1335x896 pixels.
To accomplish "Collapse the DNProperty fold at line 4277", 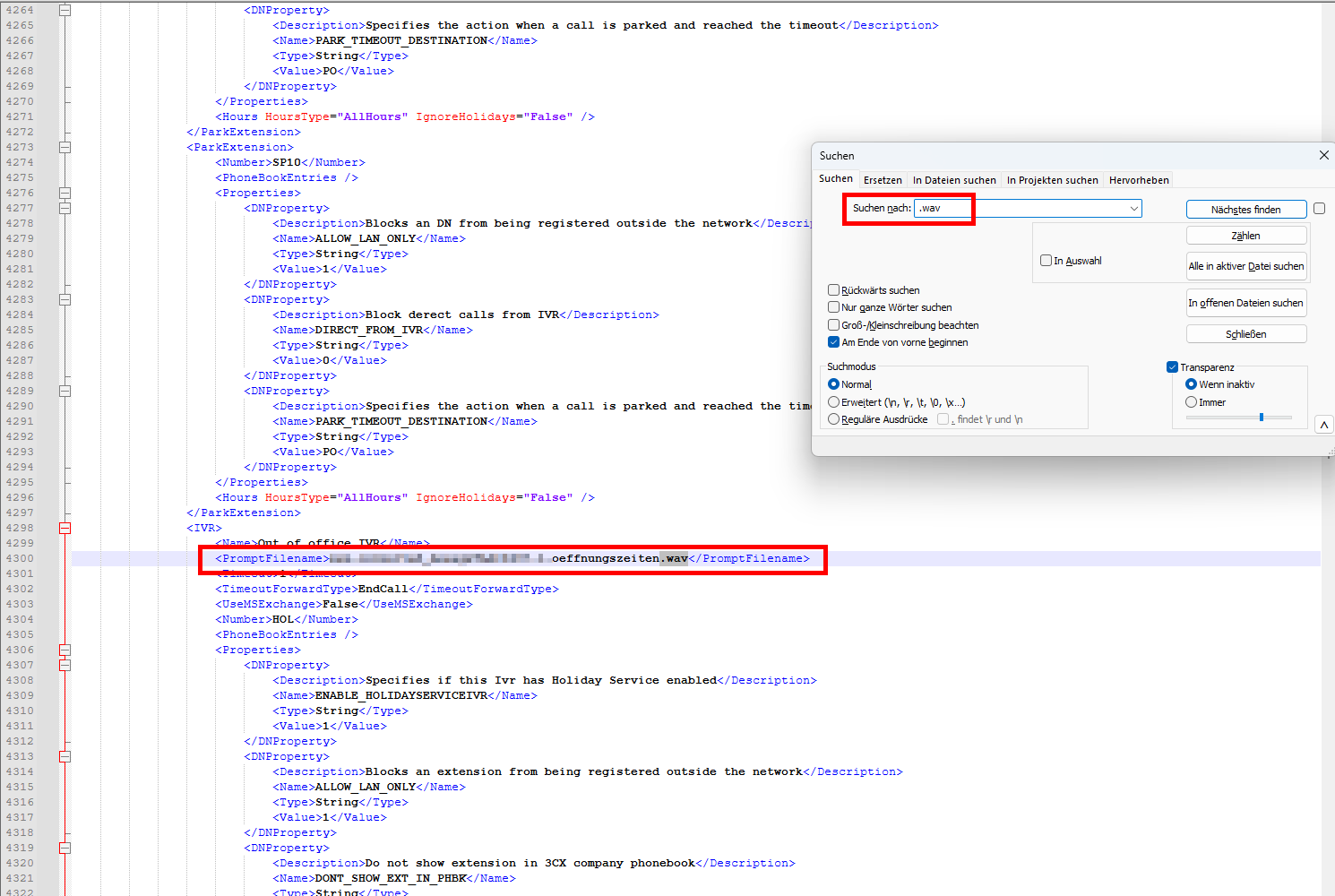I will (x=65, y=208).
